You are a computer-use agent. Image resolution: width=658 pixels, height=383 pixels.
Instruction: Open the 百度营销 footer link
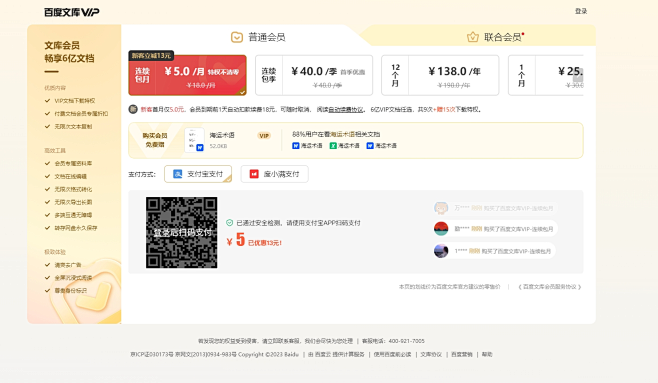pos(462,354)
